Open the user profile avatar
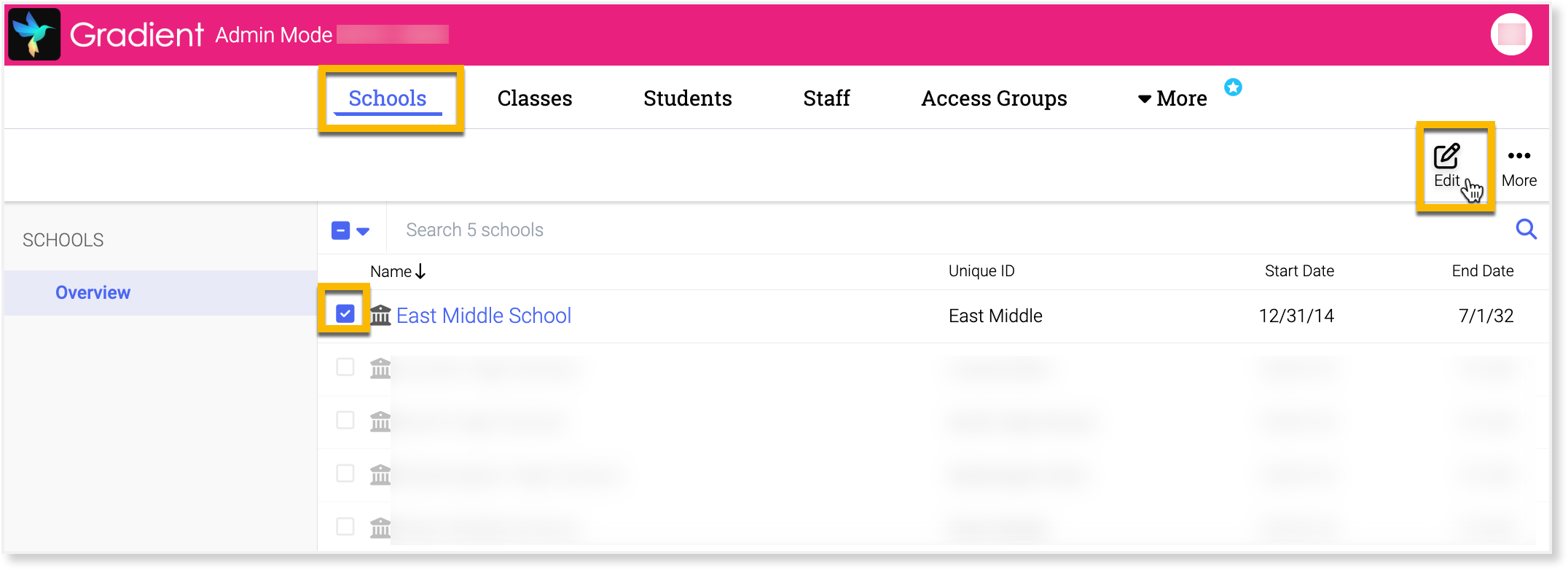Image resolution: width=1568 pixels, height=570 pixels. 1510,34
